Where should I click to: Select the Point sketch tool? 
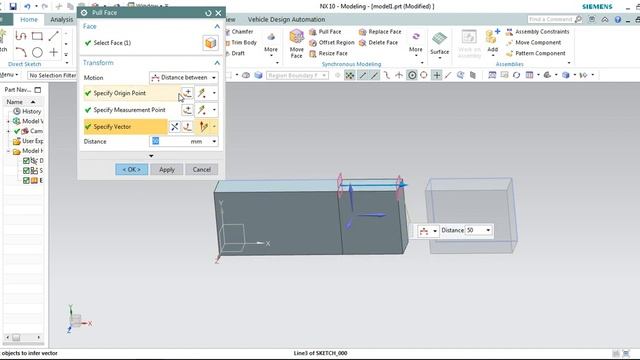pos(53,52)
